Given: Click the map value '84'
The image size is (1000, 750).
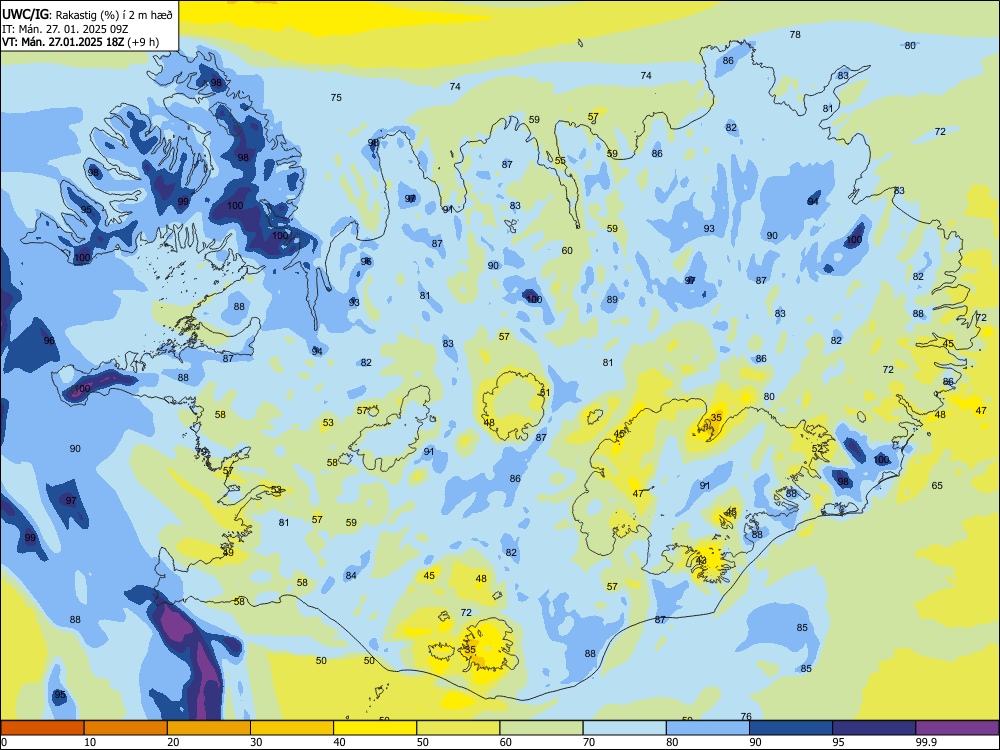Looking at the screenshot, I should point(351,576).
